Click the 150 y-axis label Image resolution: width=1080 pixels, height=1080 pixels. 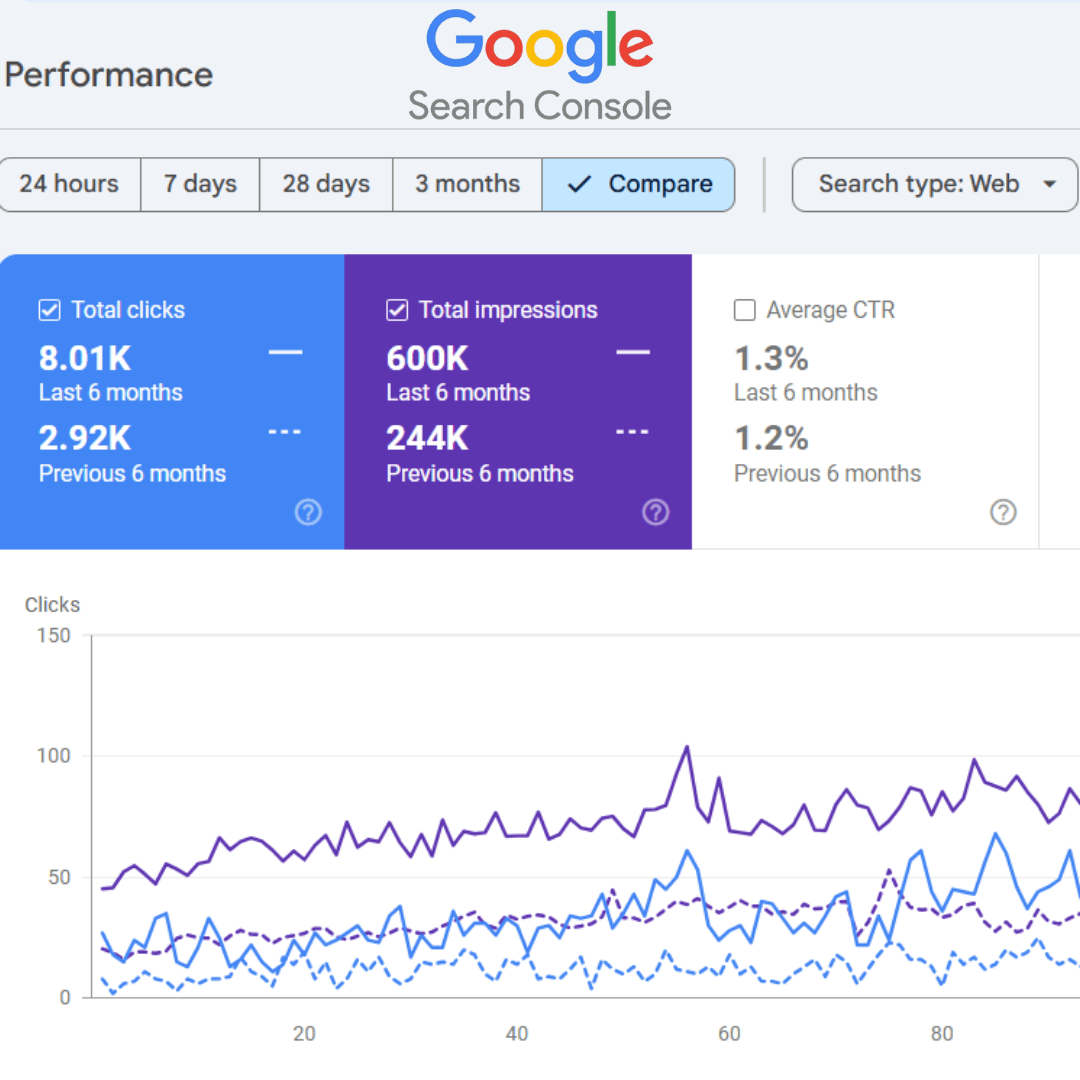click(54, 635)
